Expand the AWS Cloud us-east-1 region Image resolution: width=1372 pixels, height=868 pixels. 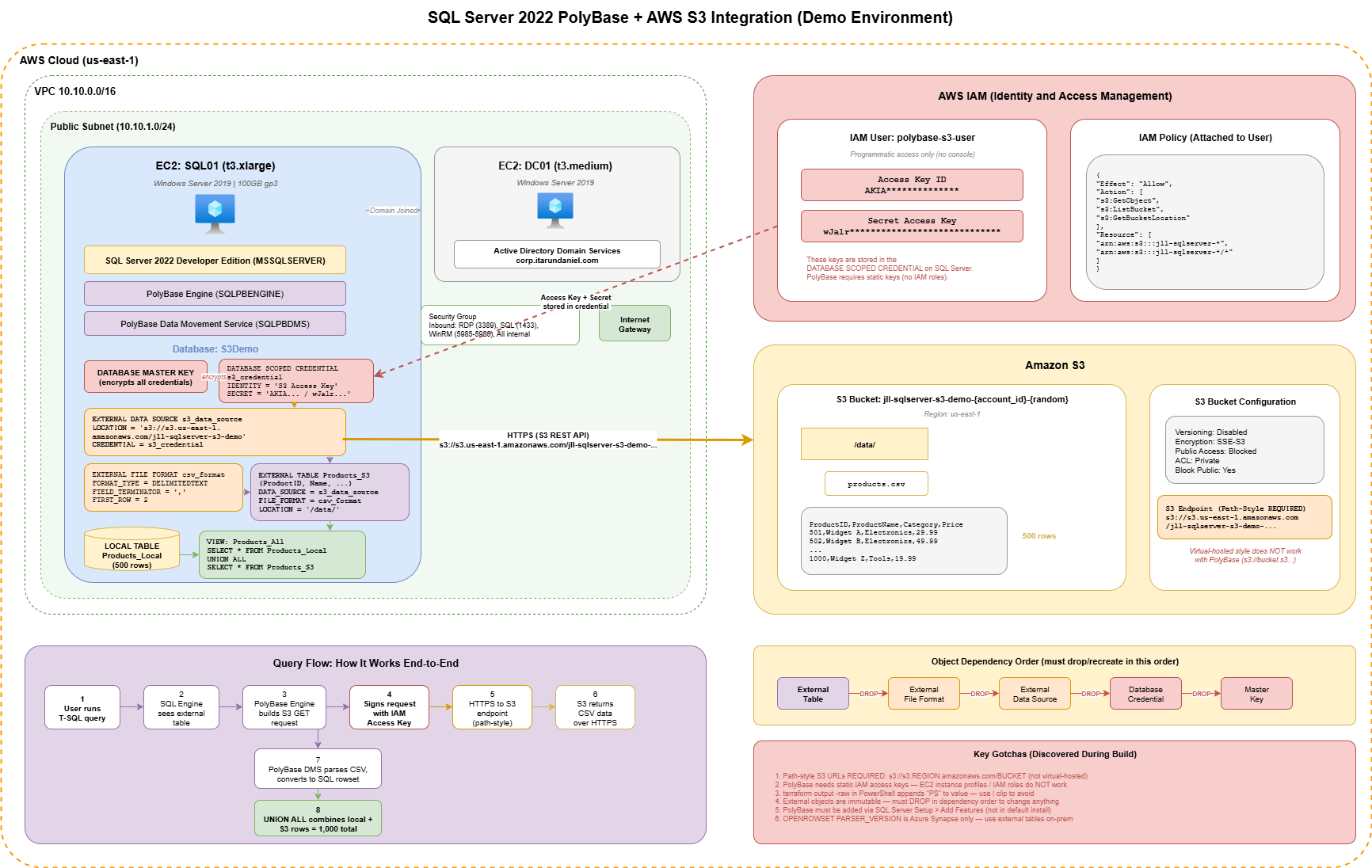click(78, 59)
